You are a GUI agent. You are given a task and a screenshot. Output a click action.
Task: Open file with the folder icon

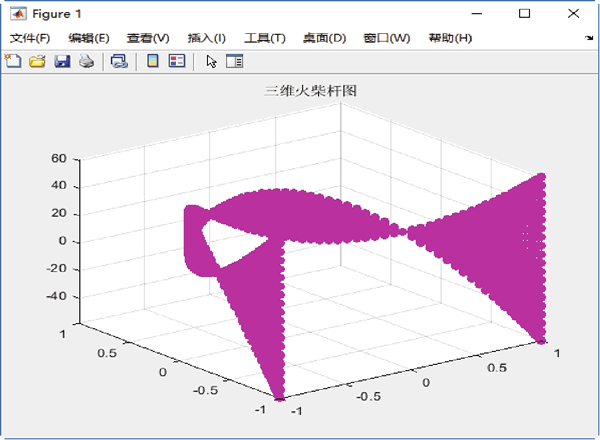click(x=37, y=61)
